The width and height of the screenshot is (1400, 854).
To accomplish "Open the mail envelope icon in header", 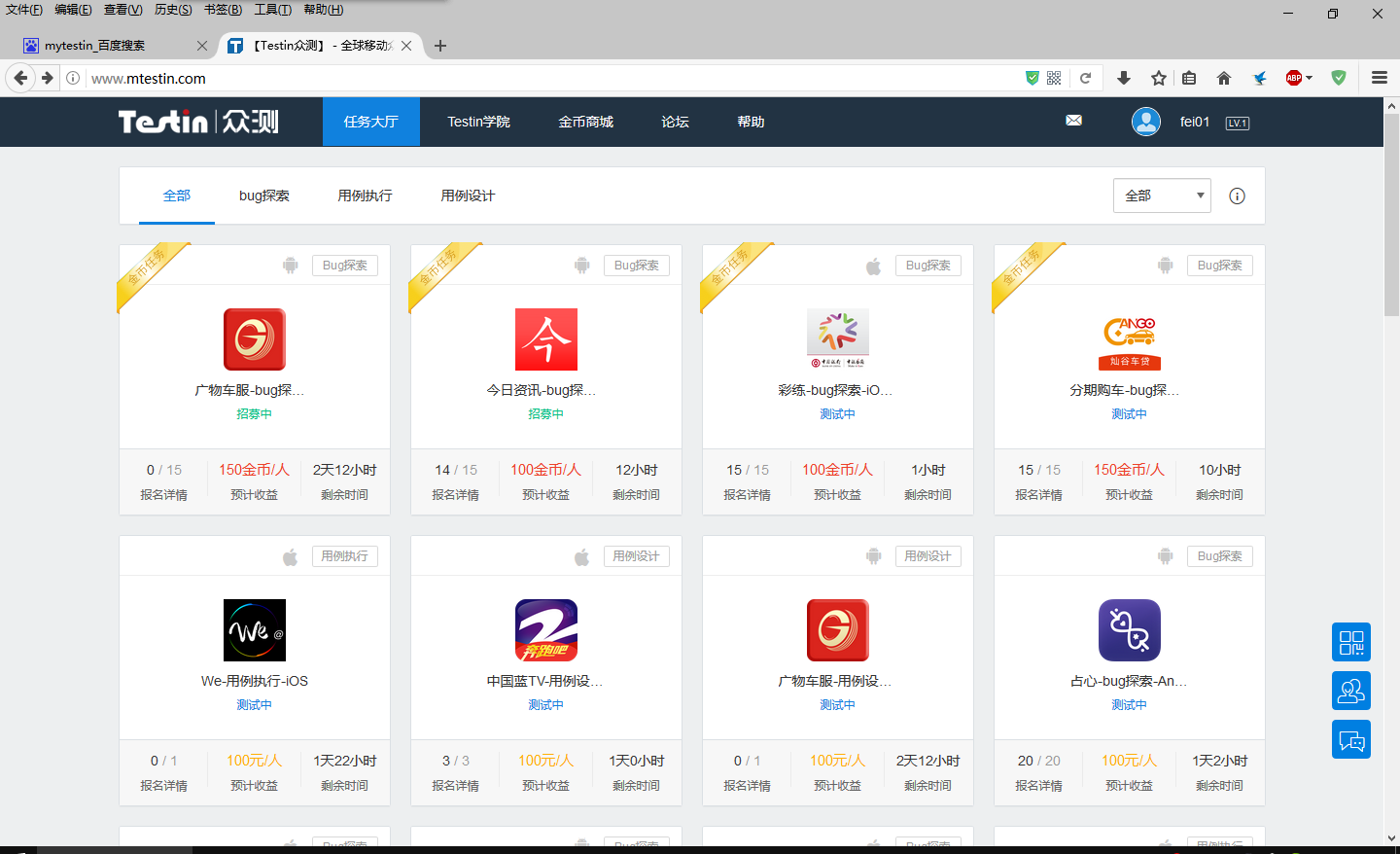I will tap(1073, 121).
